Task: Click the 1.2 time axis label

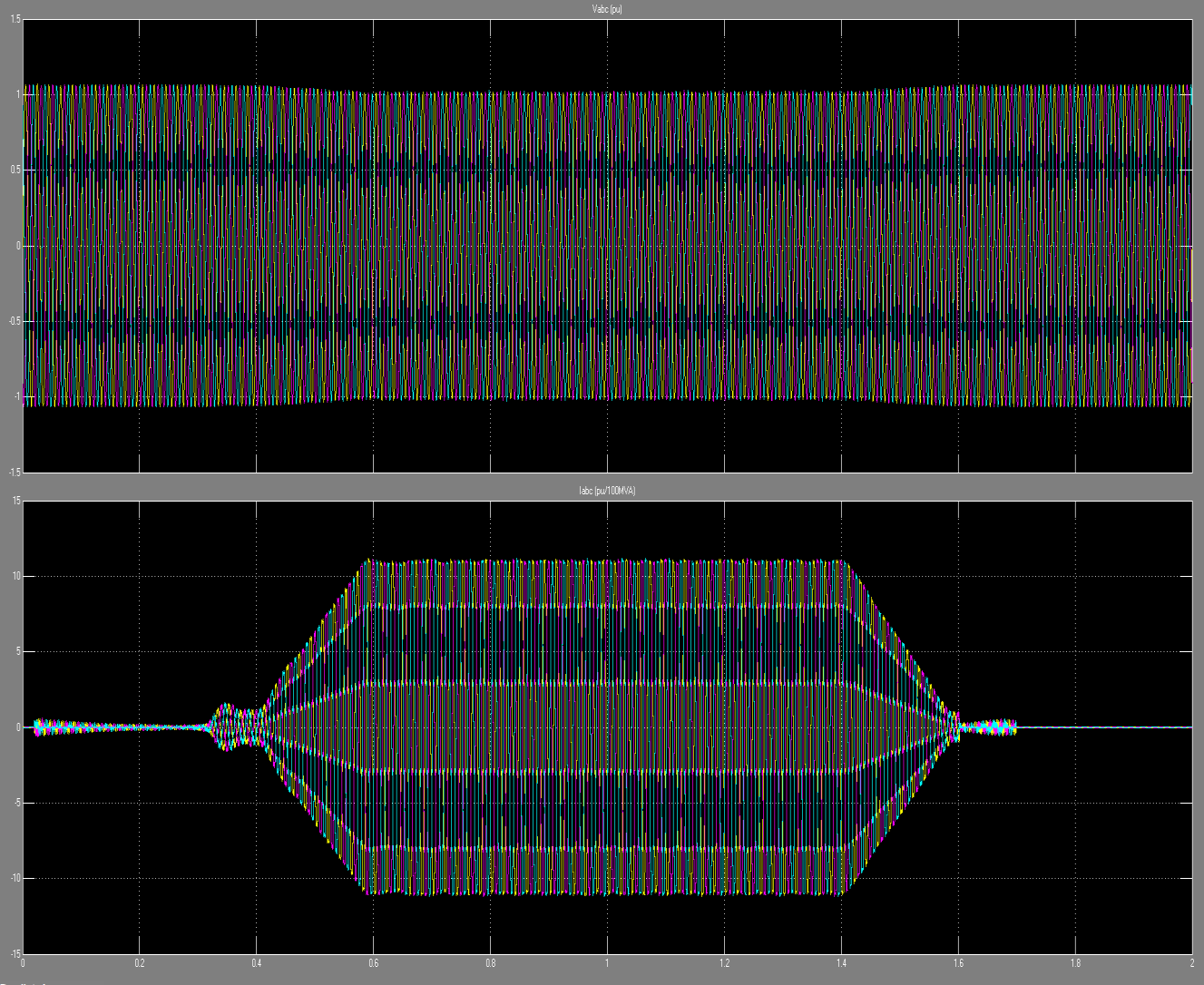Action: click(724, 963)
